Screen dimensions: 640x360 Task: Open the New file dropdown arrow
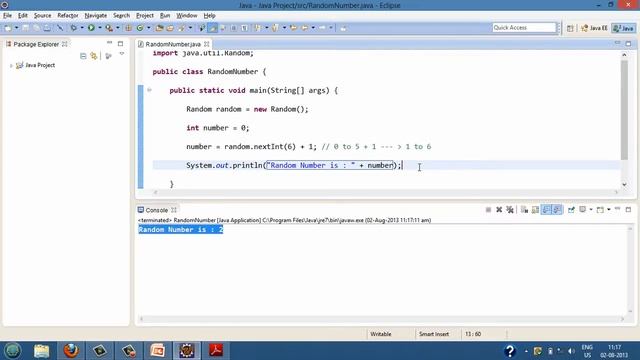(x=16, y=28)
